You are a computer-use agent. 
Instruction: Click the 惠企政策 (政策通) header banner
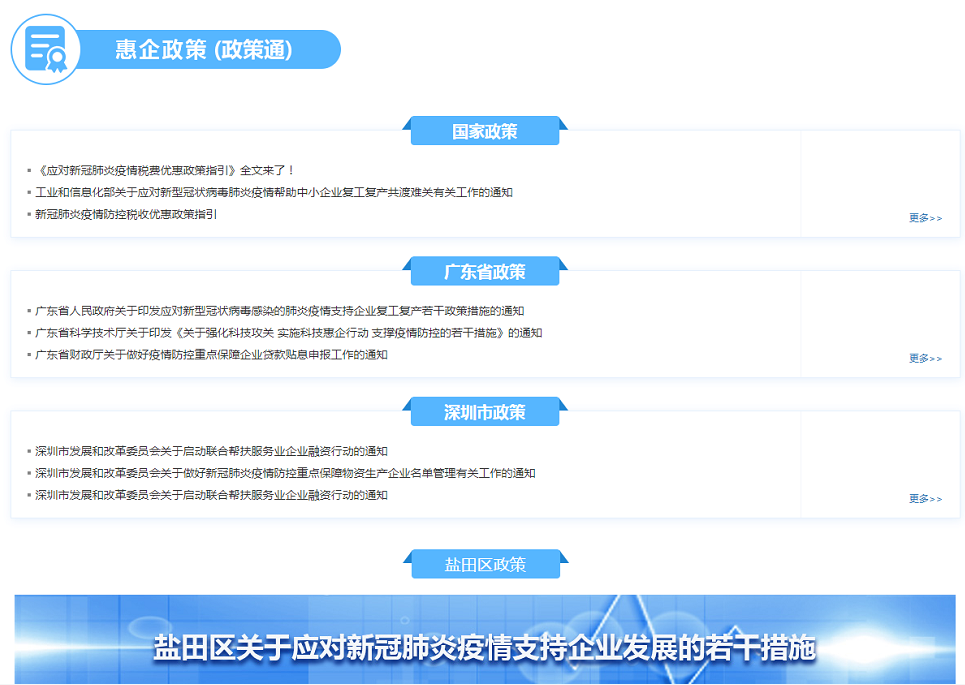204,50
